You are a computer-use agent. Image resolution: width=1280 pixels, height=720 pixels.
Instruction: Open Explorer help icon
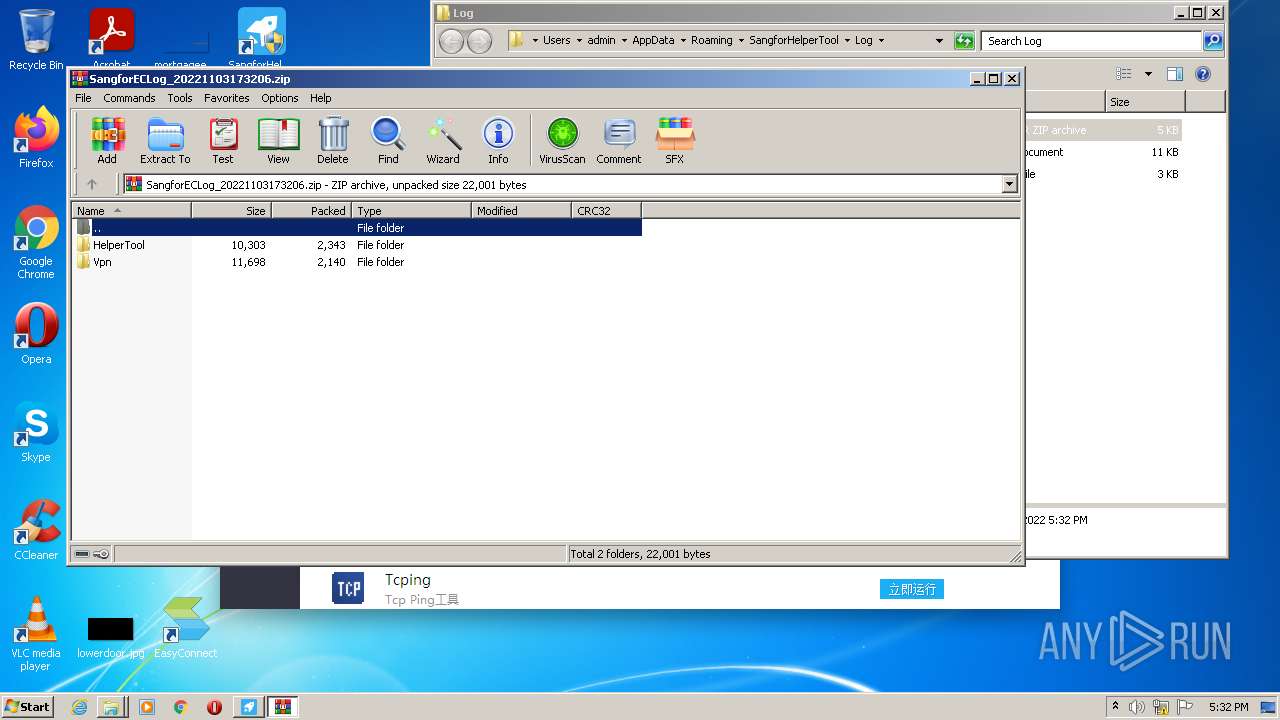coord(1203,74)
